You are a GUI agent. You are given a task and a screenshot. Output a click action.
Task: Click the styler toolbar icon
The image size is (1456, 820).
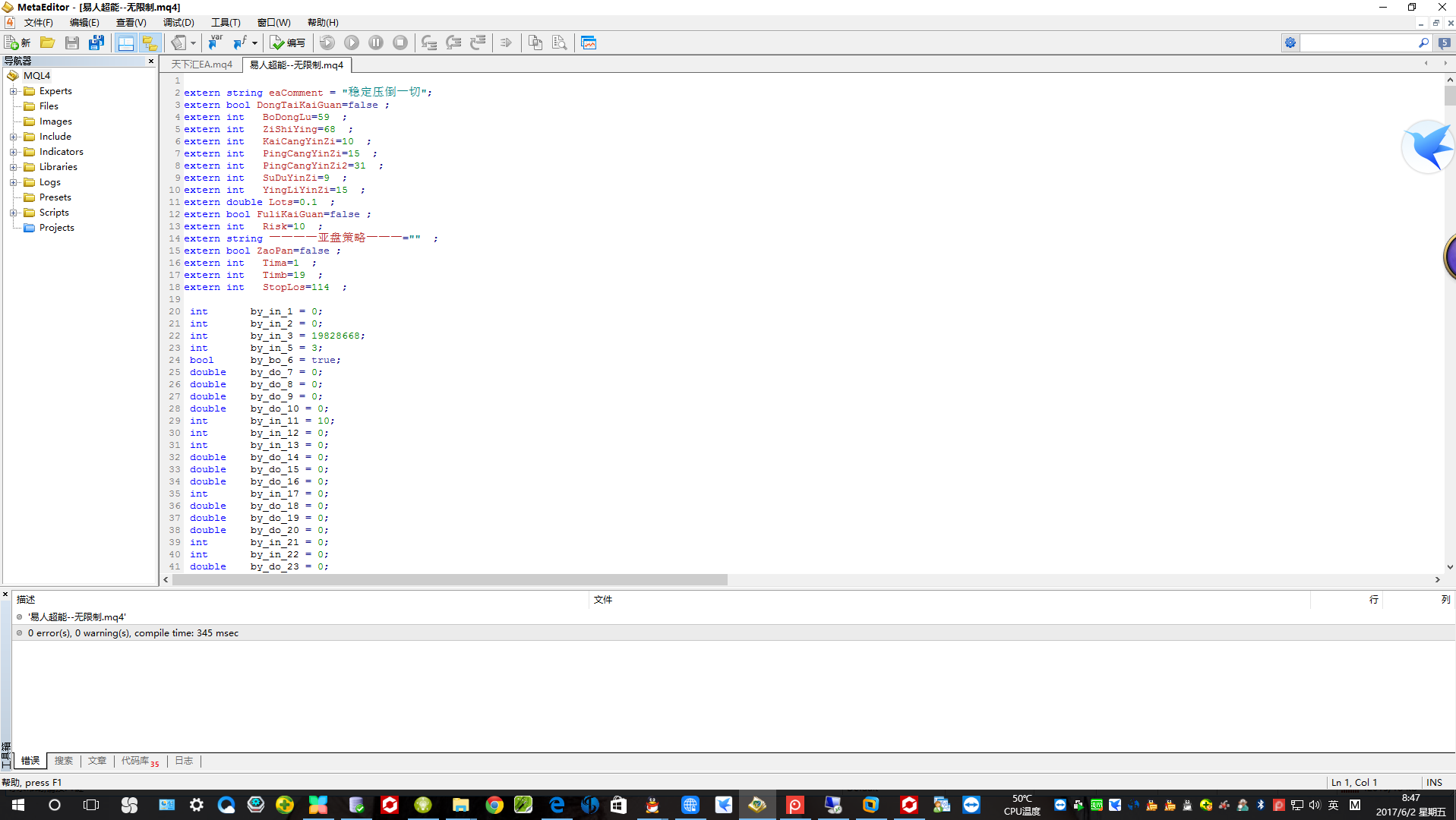tap(178, 43)
